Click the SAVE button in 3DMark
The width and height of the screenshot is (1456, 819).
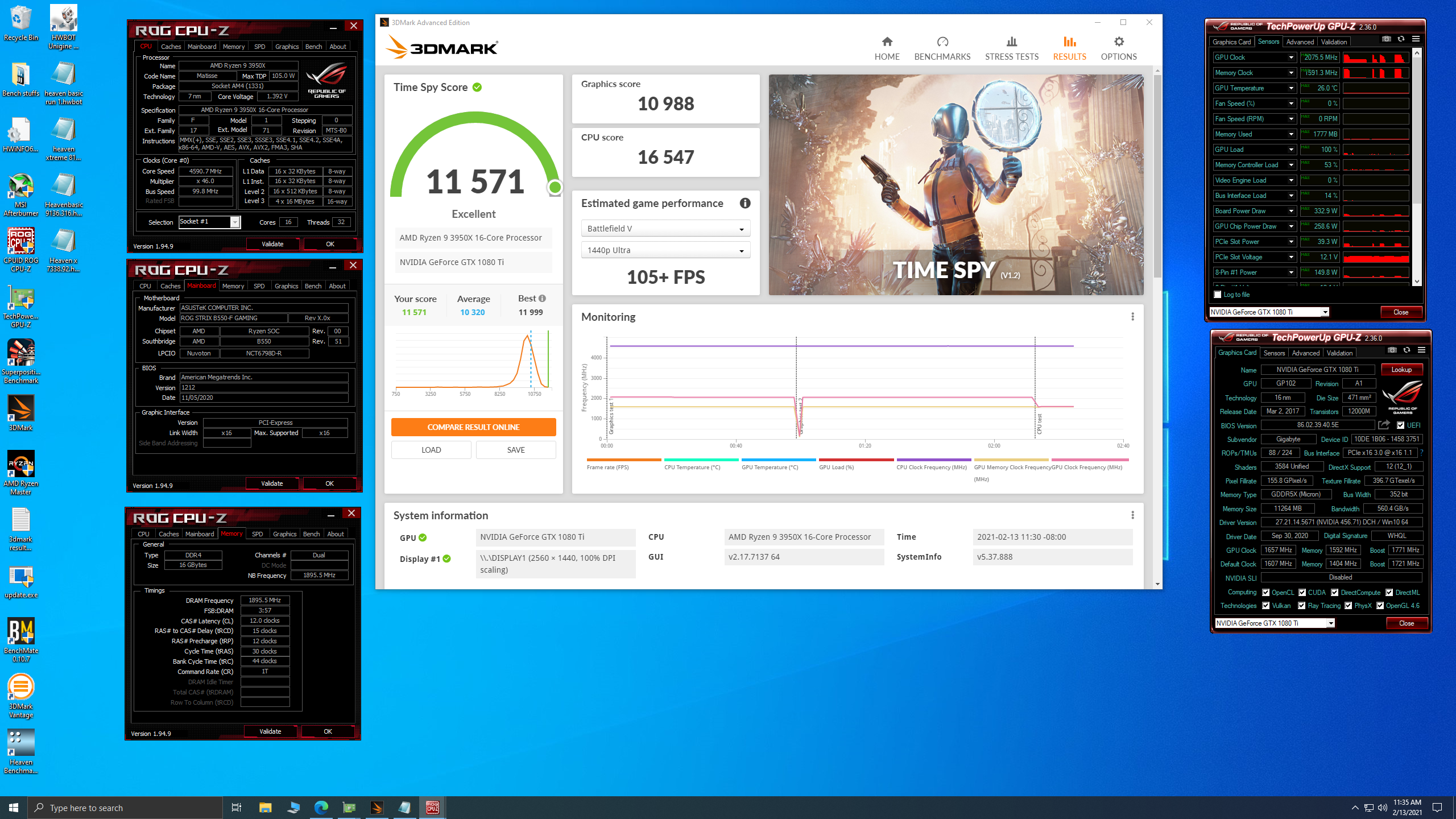pyautogui.click(x=516, y=450)
